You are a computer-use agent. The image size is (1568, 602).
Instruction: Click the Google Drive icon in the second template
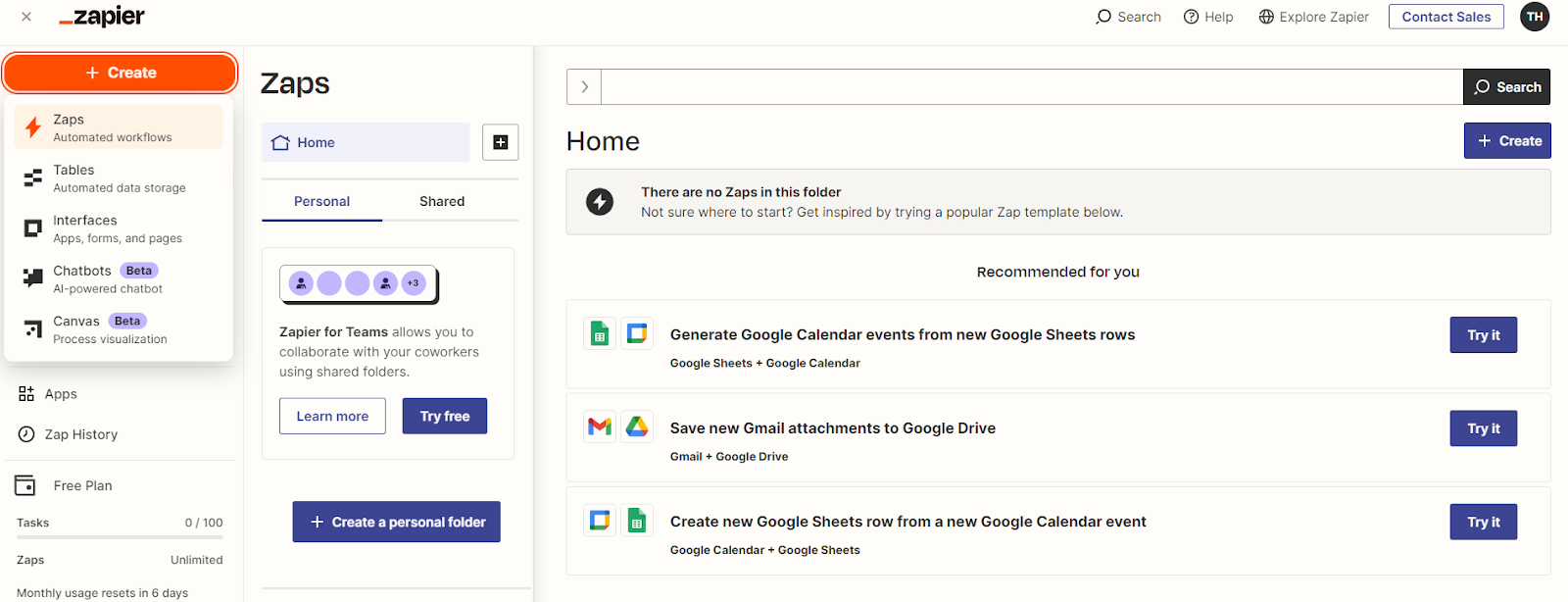(637, 427)
